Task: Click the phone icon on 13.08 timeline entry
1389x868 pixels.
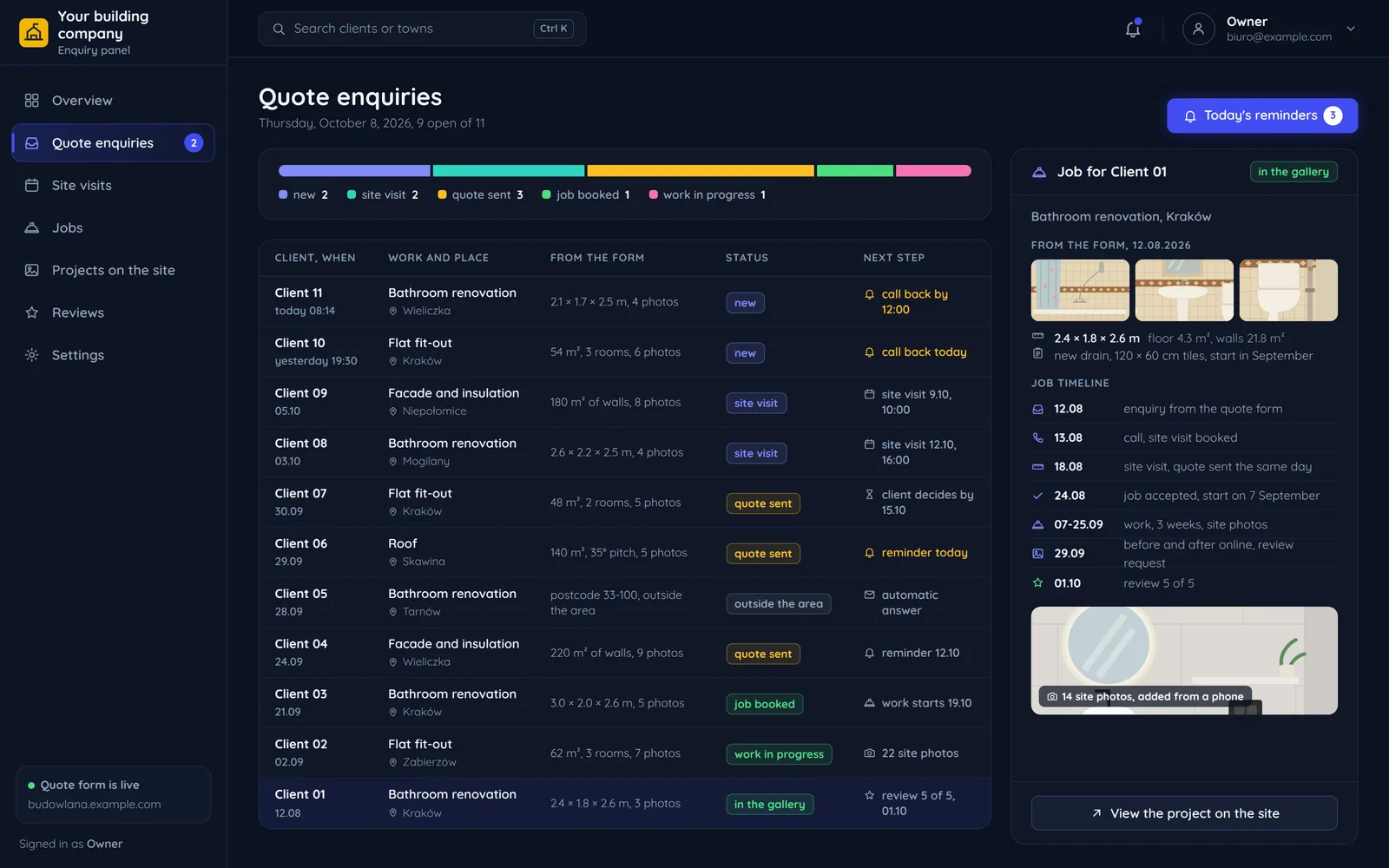Action: pyautogui.click(x=1037, y=437)
